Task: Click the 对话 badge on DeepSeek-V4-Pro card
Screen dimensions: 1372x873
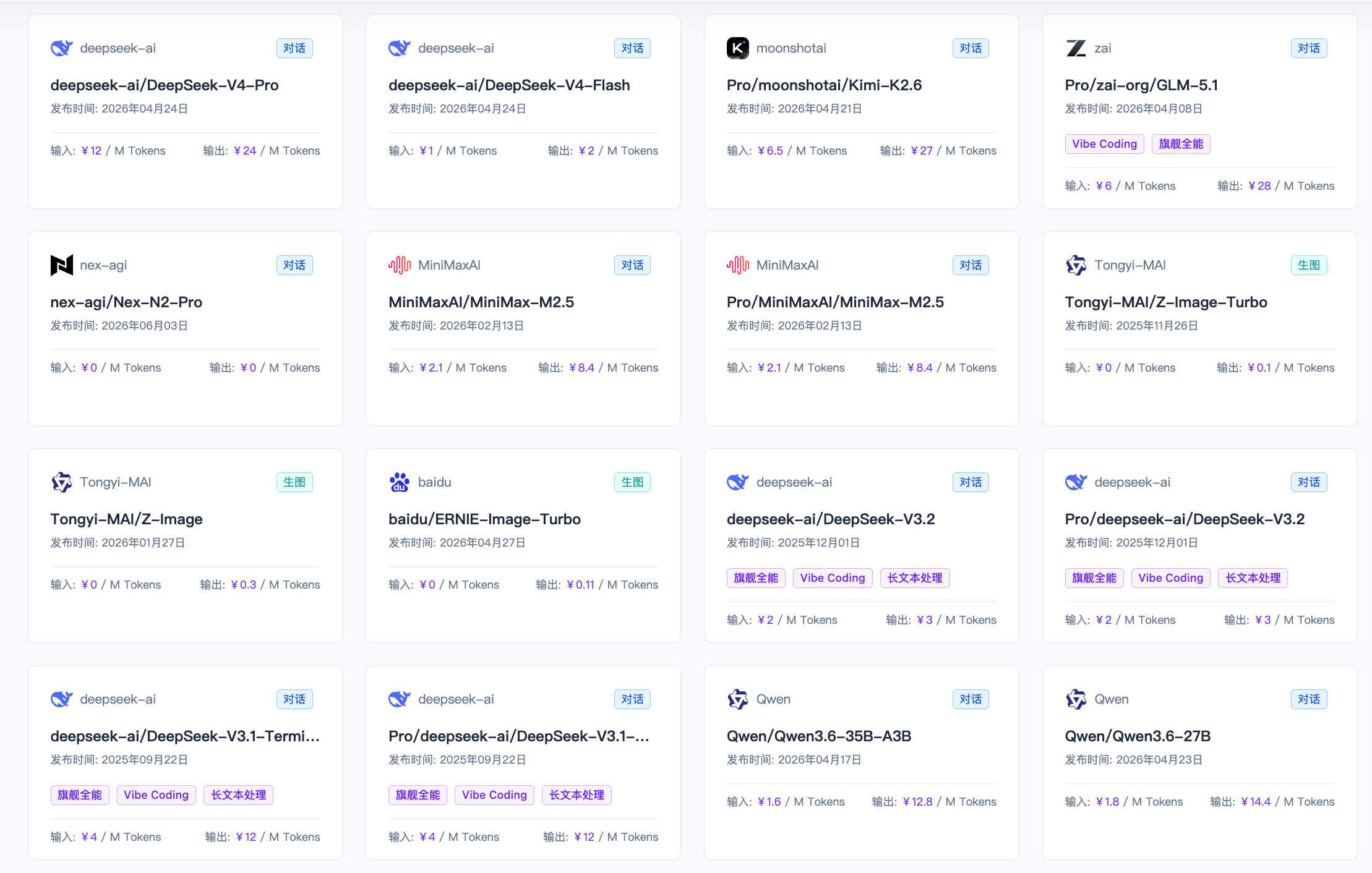Action: pos(294,48)
